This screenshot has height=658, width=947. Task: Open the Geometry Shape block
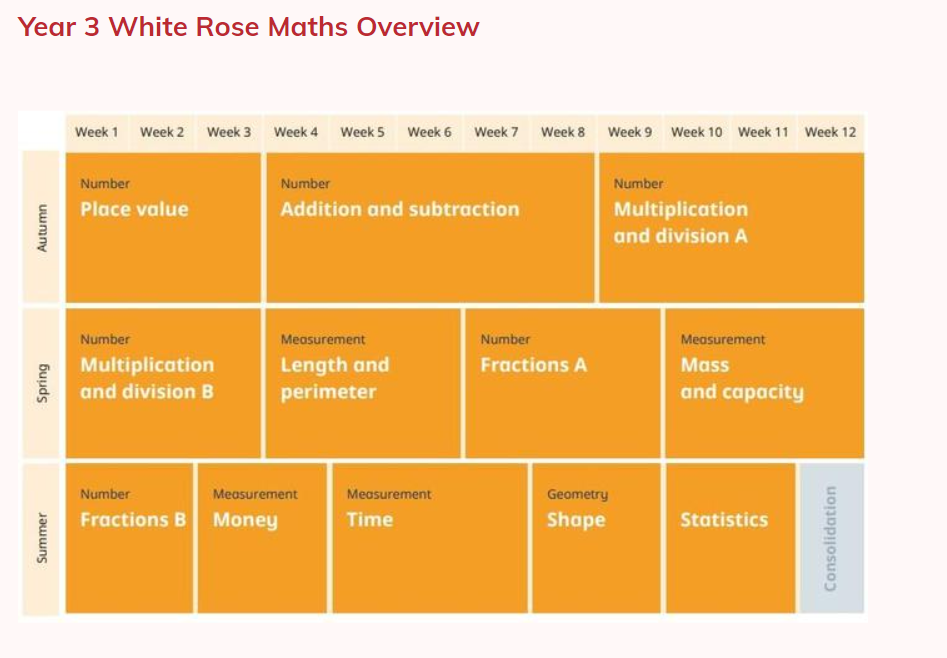click(596, 537)
